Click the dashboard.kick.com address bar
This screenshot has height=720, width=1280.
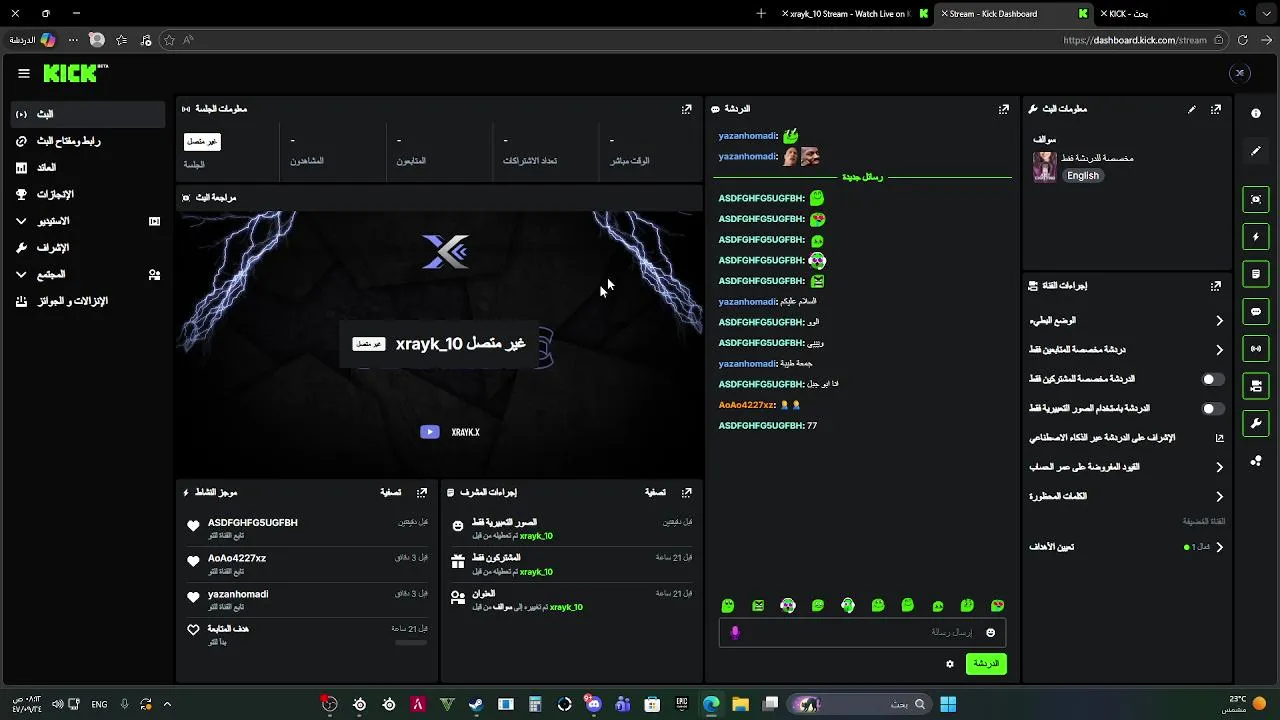[1135, 40]
